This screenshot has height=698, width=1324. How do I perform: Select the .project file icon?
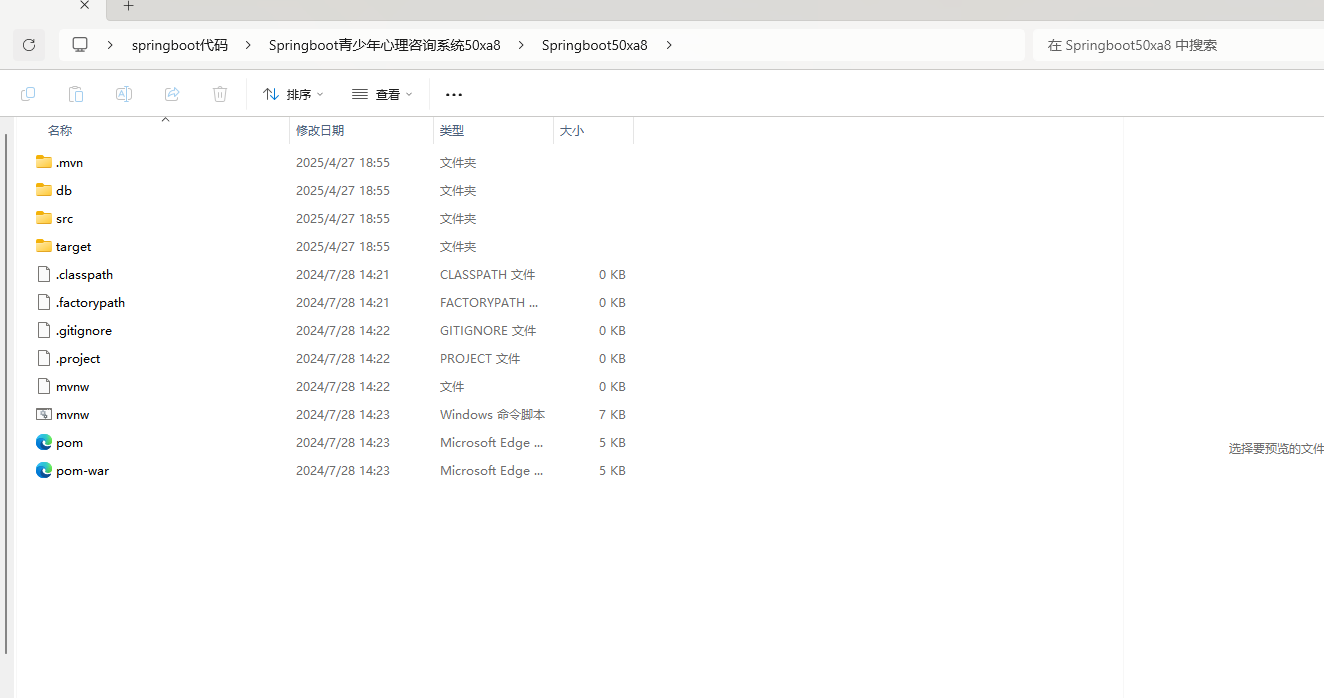43,358
